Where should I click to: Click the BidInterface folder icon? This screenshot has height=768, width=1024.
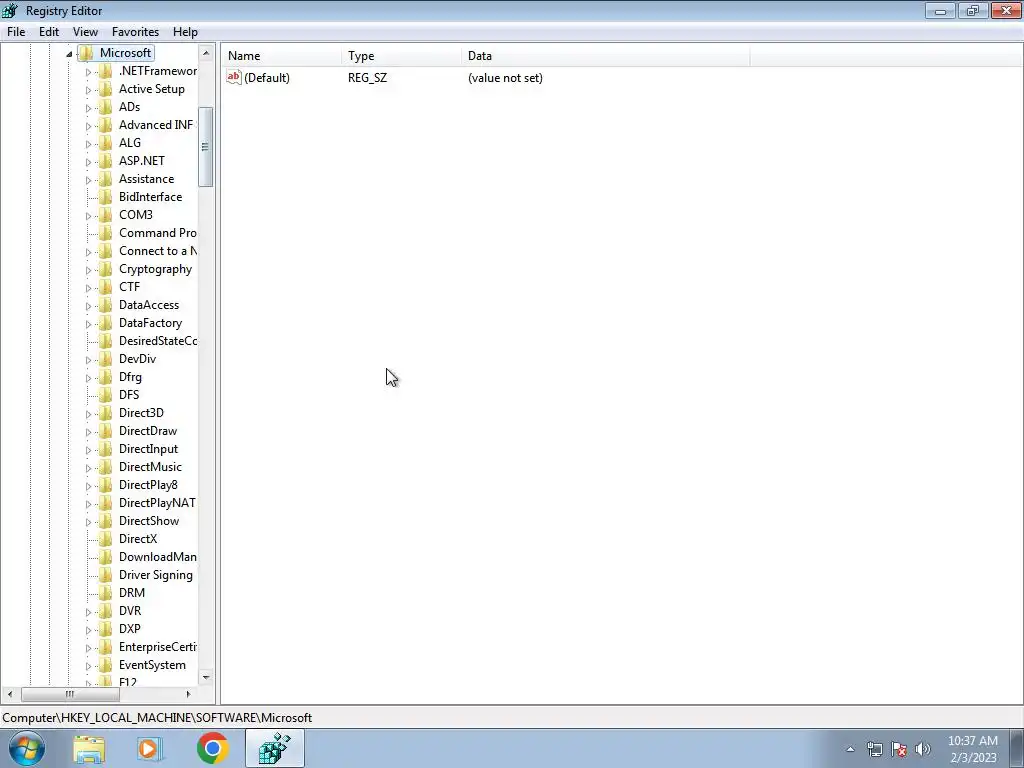[105, 197]
